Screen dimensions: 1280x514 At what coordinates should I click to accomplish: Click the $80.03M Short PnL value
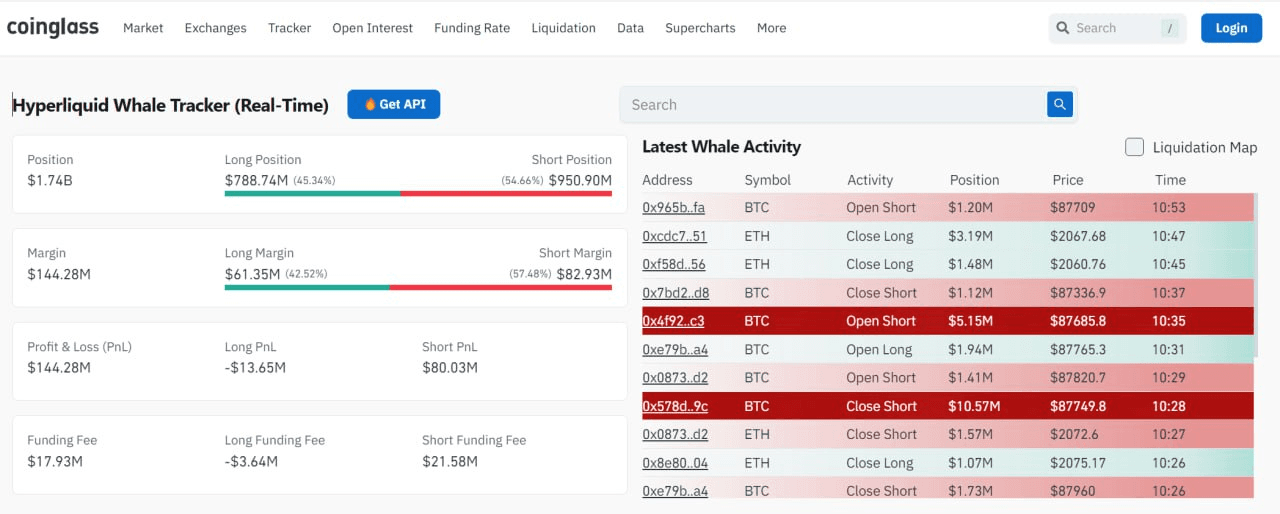pos(450,368)
